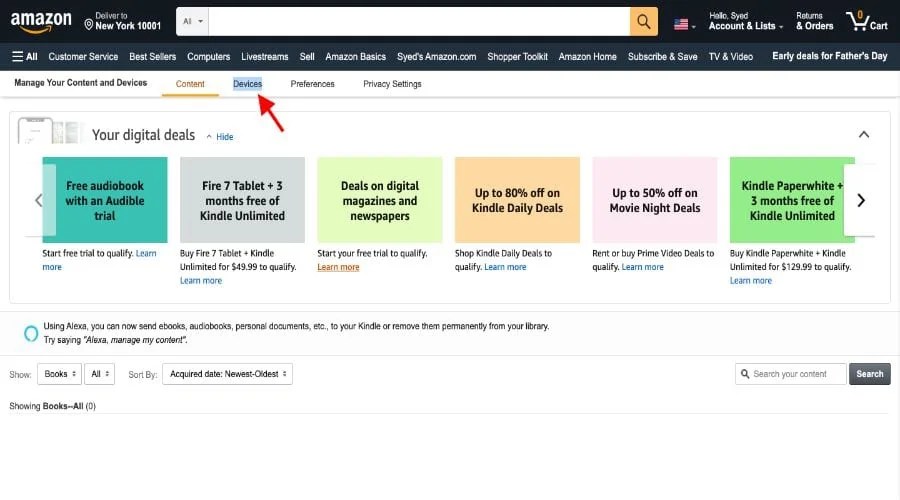Click the Amazon logo

(x=41, y=22)
